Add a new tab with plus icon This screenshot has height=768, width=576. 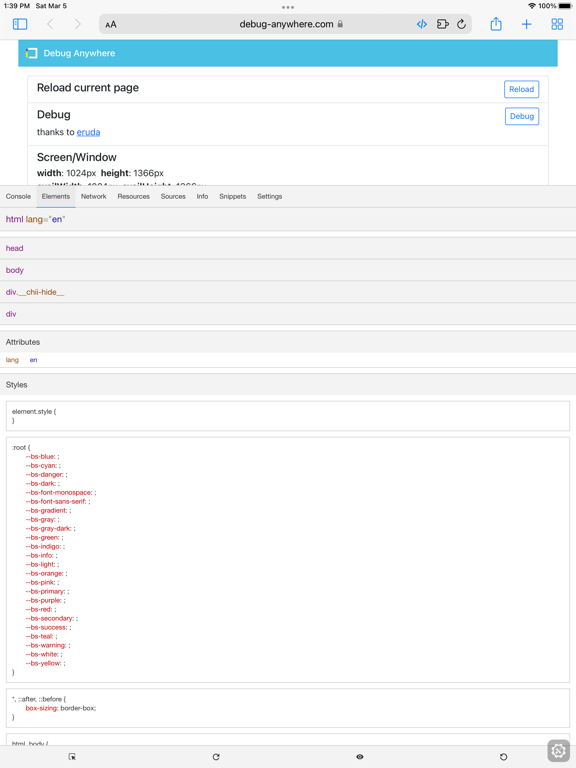point(527,24)
